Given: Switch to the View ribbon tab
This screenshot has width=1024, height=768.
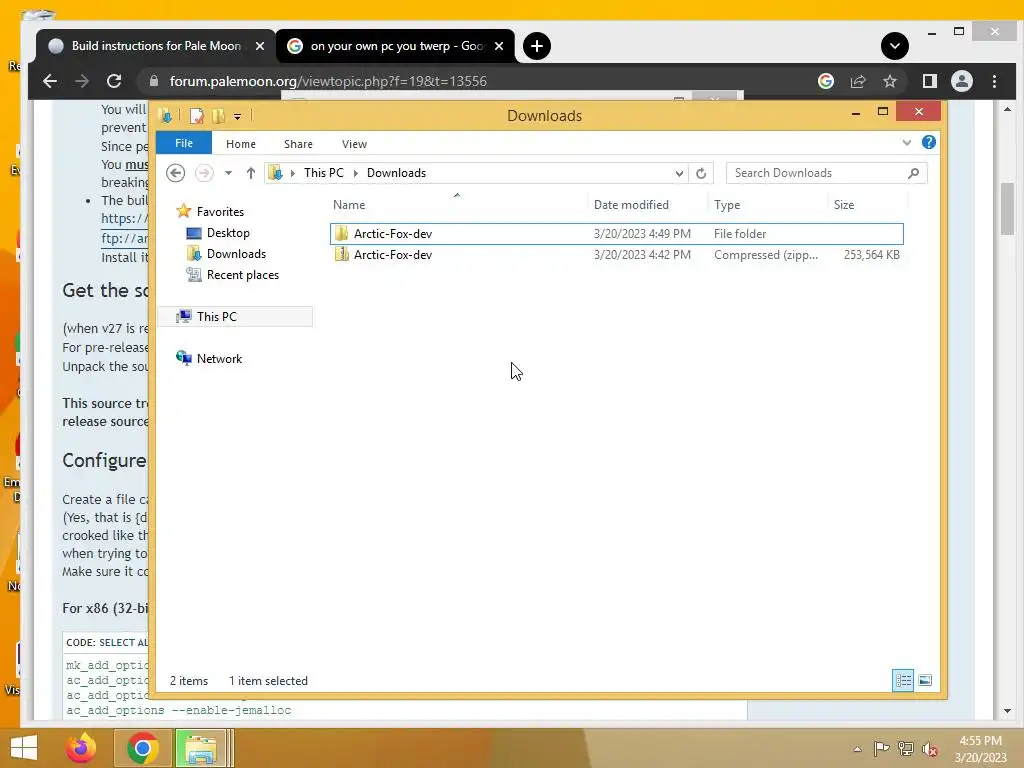Looking at the screenshot, I should [354, 144].
